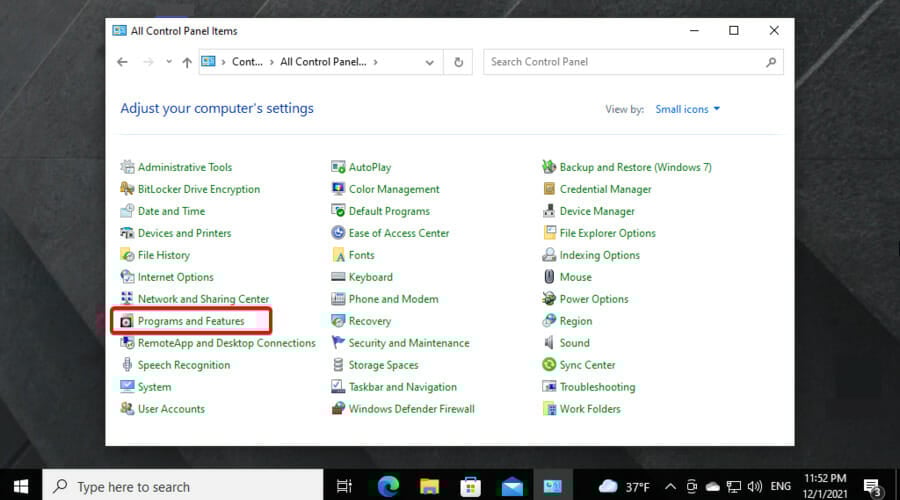Open the Region link
900x500 pixels.
pyautogui.click(x=576, y=321)
